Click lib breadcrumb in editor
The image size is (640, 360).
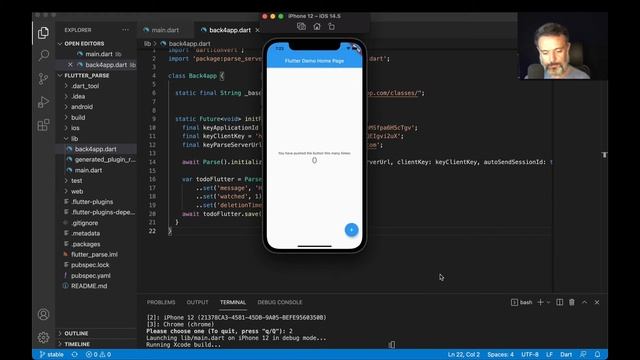tap(147, 44)
